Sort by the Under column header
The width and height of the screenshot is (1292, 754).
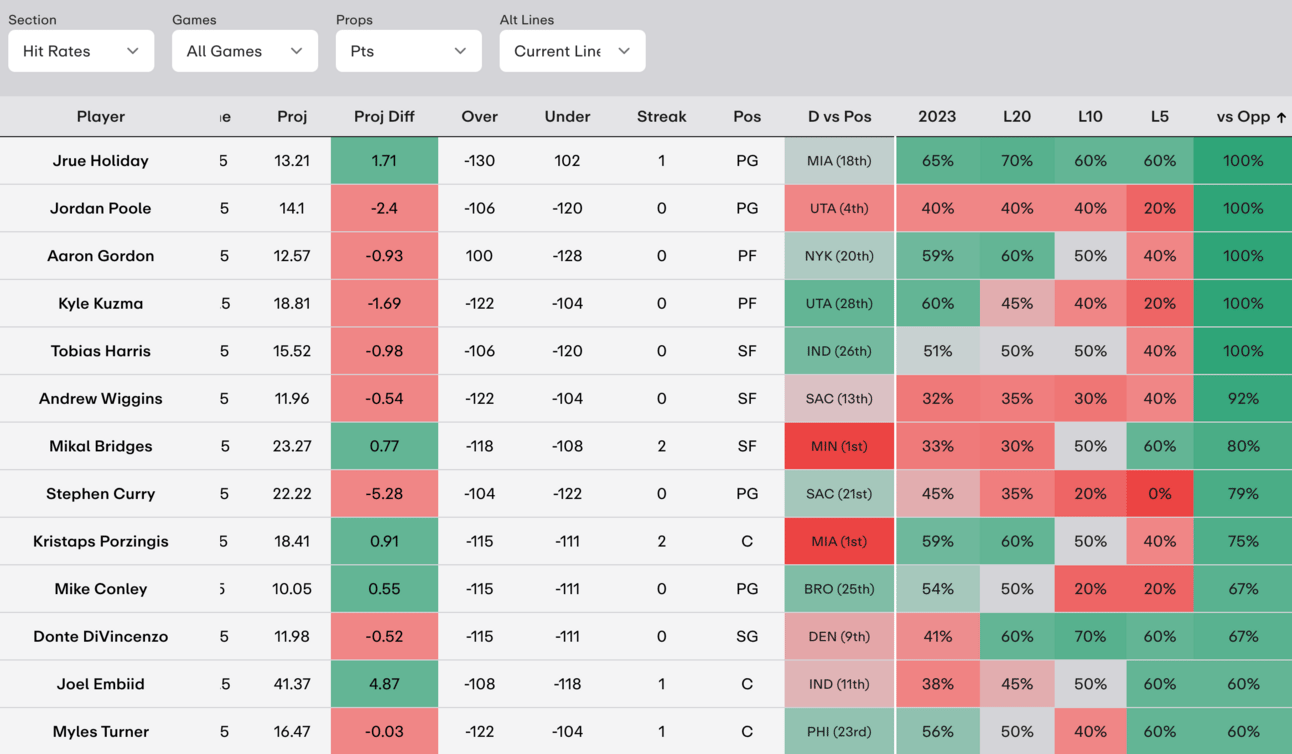[567, 116]
